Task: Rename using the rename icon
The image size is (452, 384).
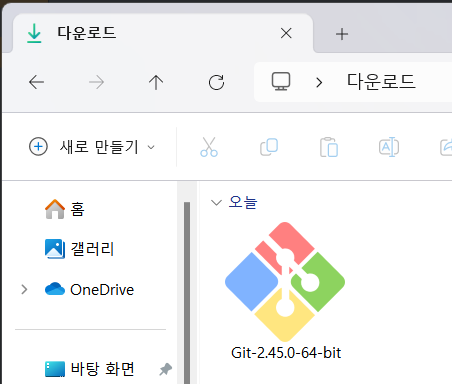Action: 389,147
